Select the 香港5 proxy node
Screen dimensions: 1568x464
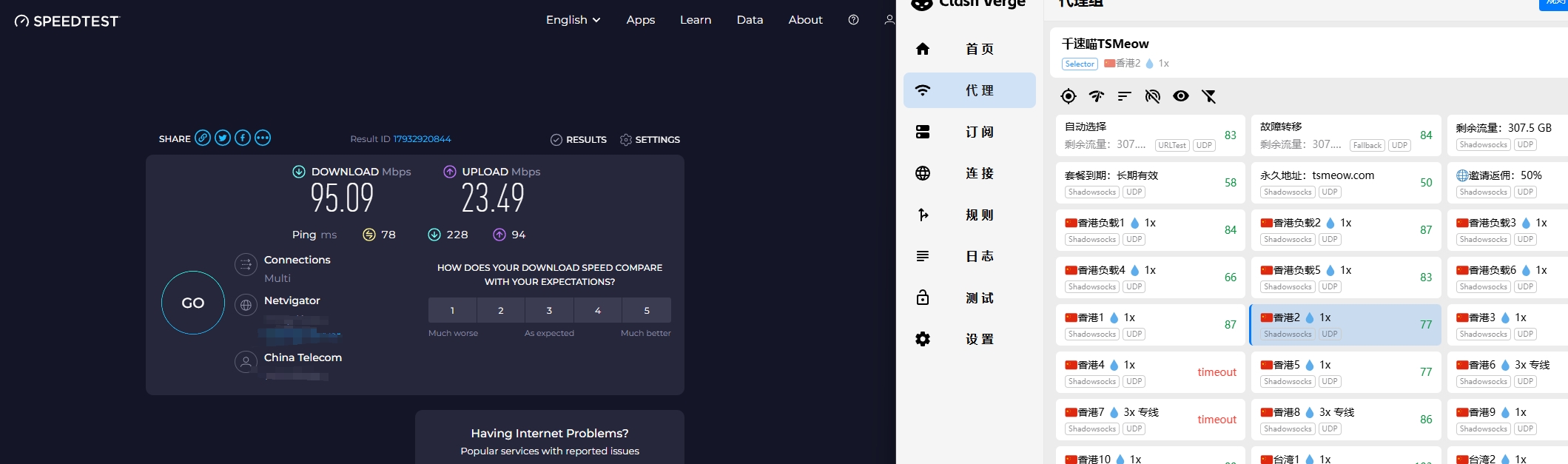coord(1346,372)
